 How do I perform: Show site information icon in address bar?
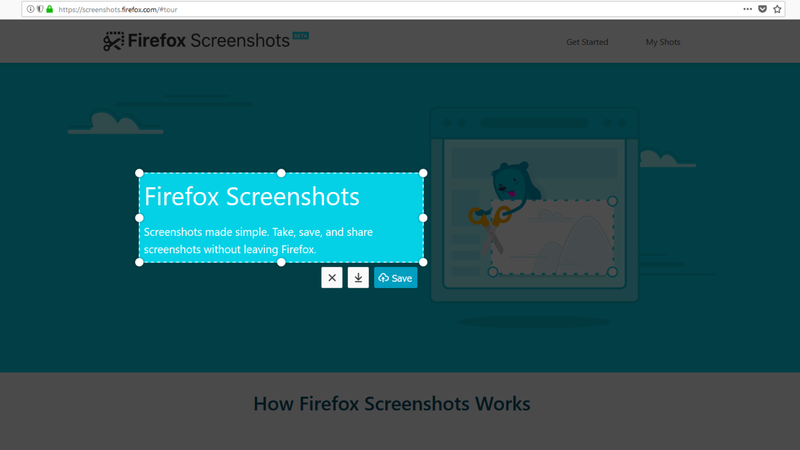30,9
